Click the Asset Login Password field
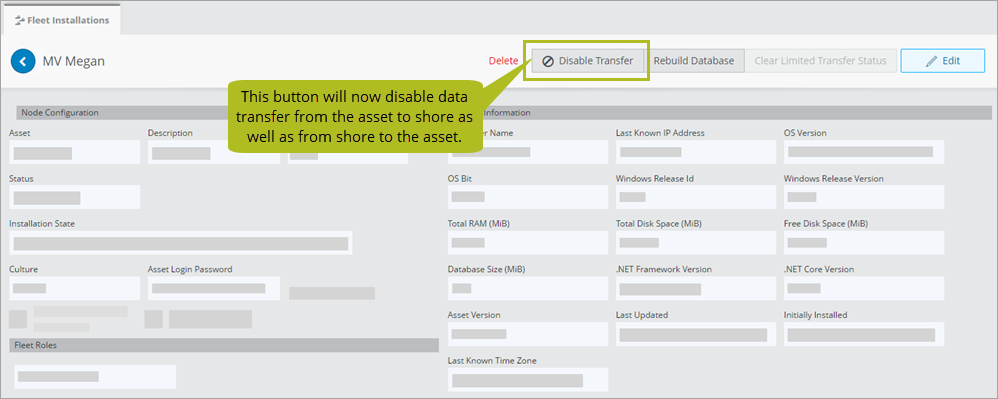This screenshot has width=998, height=399. [x=213, y=288]
